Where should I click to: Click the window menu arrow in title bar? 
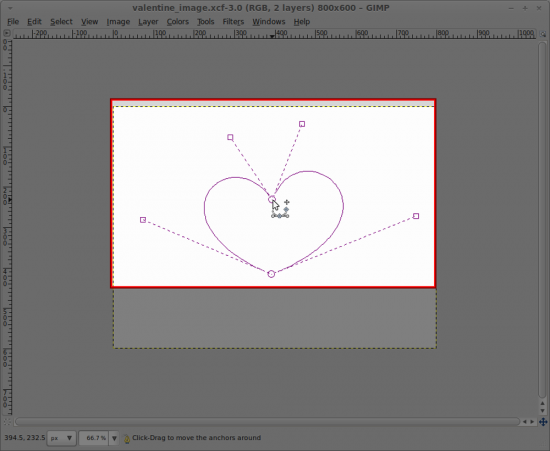[x=10, y=8]
